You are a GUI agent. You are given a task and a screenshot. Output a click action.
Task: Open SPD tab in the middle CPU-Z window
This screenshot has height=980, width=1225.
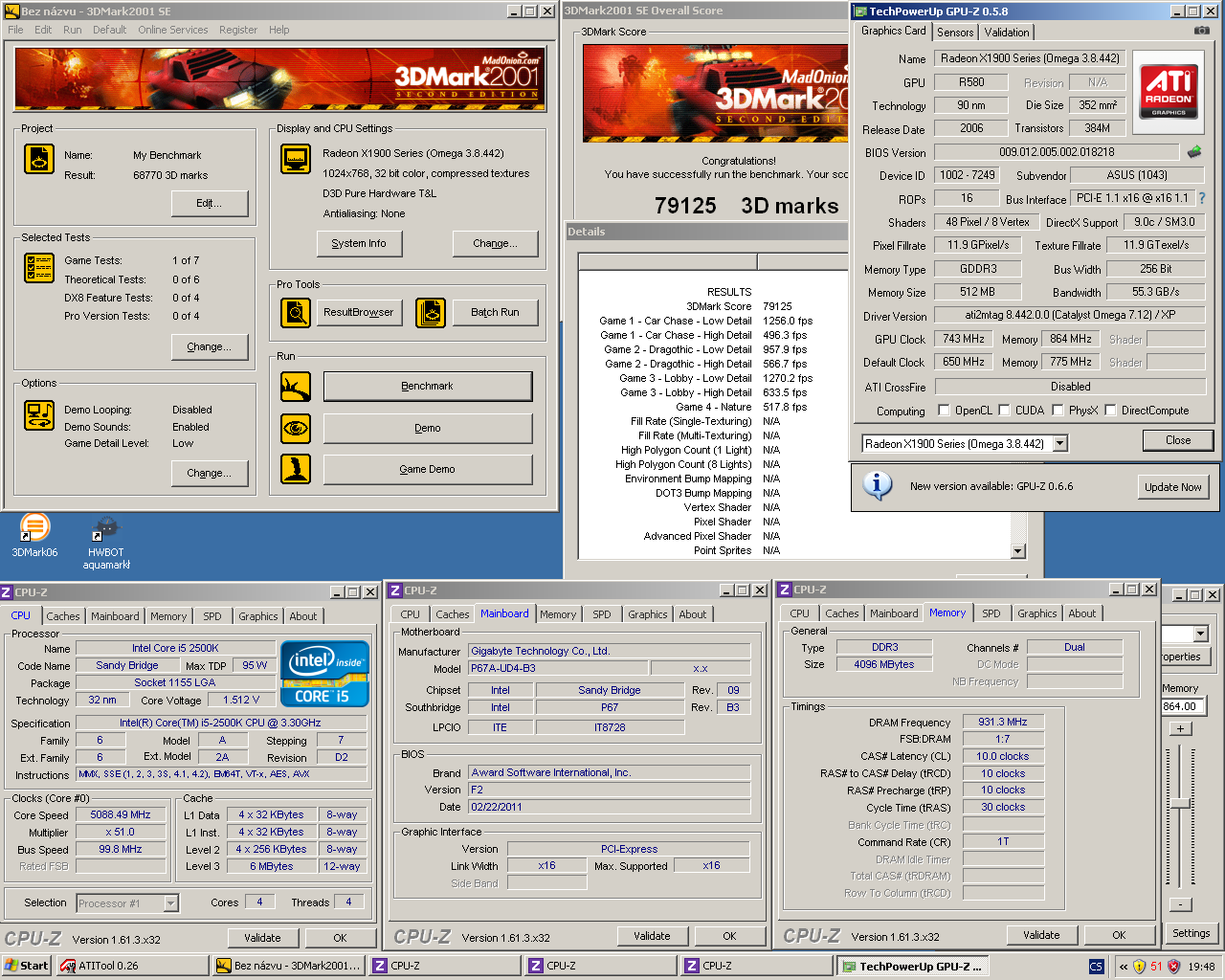click(x=602, y=614)
